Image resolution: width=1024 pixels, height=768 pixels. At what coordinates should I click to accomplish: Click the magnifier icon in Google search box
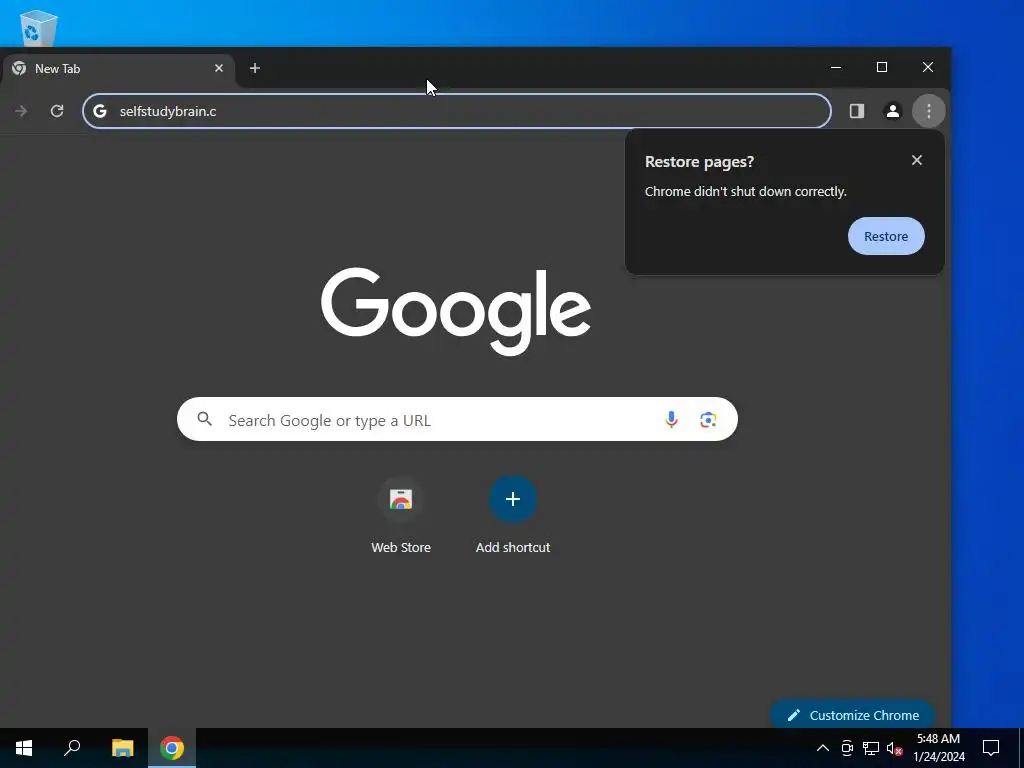[x=204, y=419]
